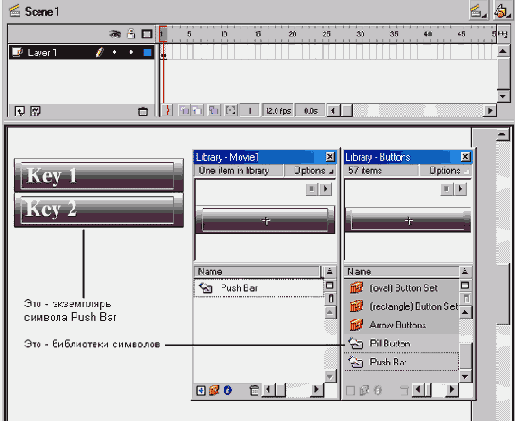Click the Add Layer icon below layers
The width and height of the screenshot is (515, 421).
coord(20,111)
